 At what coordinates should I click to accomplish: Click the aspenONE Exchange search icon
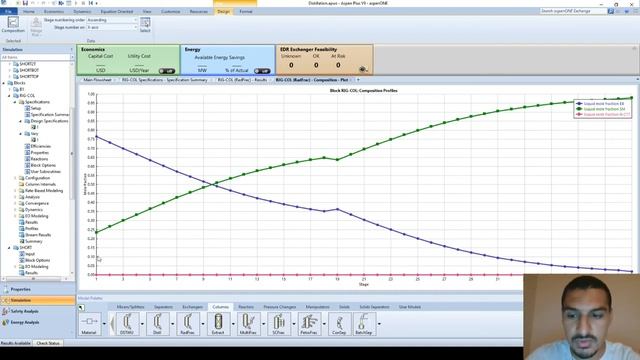611,11
